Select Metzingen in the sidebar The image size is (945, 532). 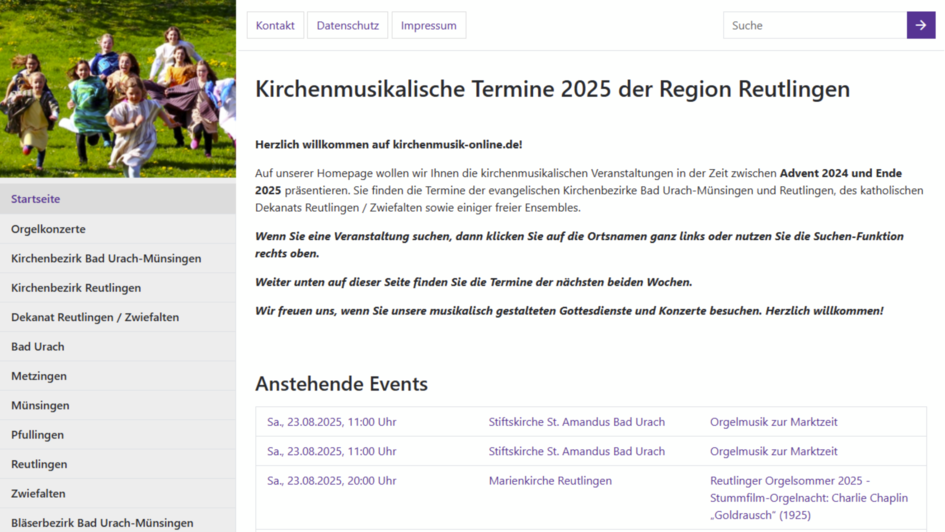[118, 376]
